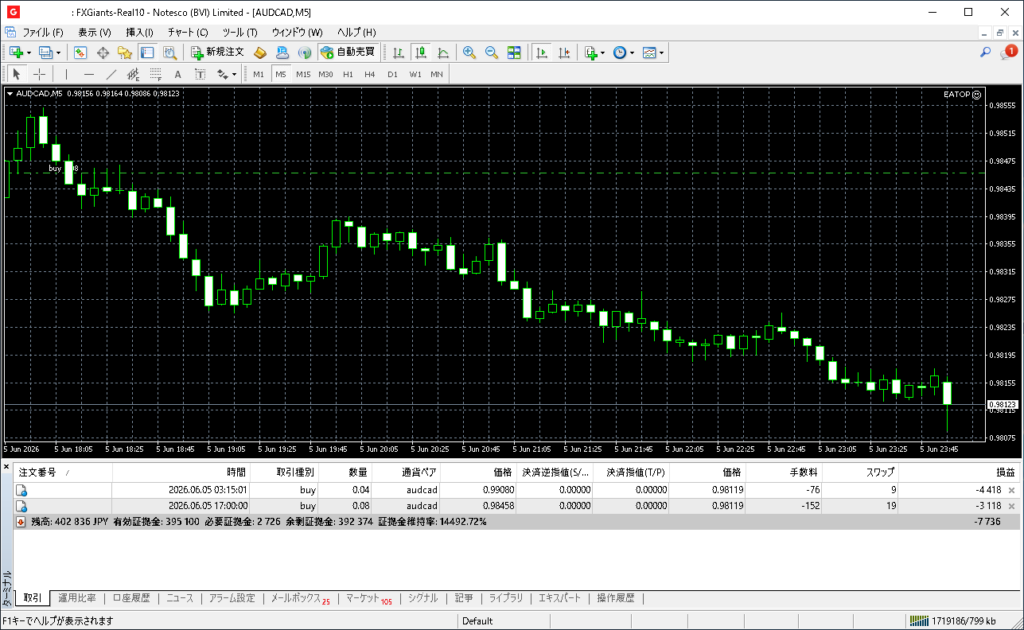The image size is (1024, 630).
Task: Close the terminal panel with x
Action: pyautogui.click(x=6, y=466)
